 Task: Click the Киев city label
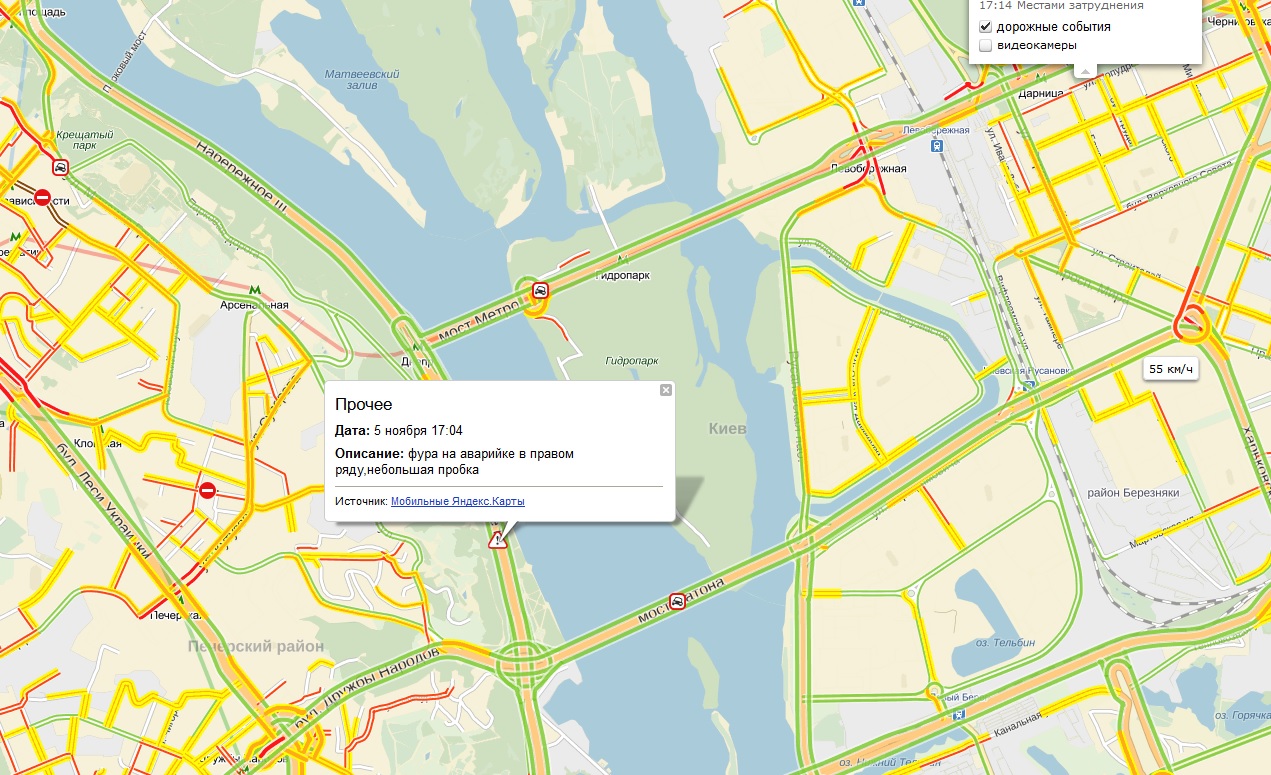(x=727, y=428)
